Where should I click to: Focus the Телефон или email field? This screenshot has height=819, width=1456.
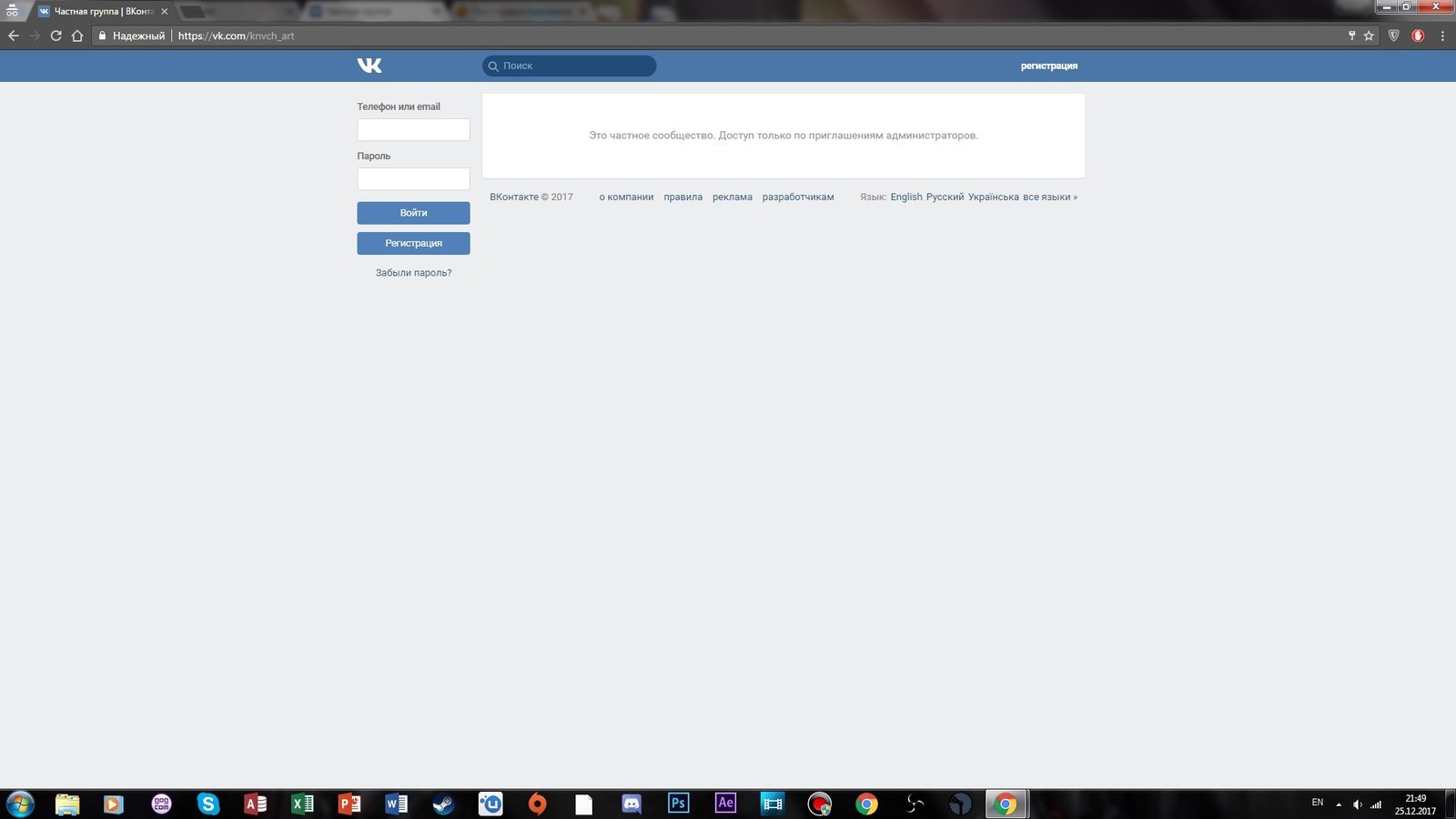tap(413, 129)
